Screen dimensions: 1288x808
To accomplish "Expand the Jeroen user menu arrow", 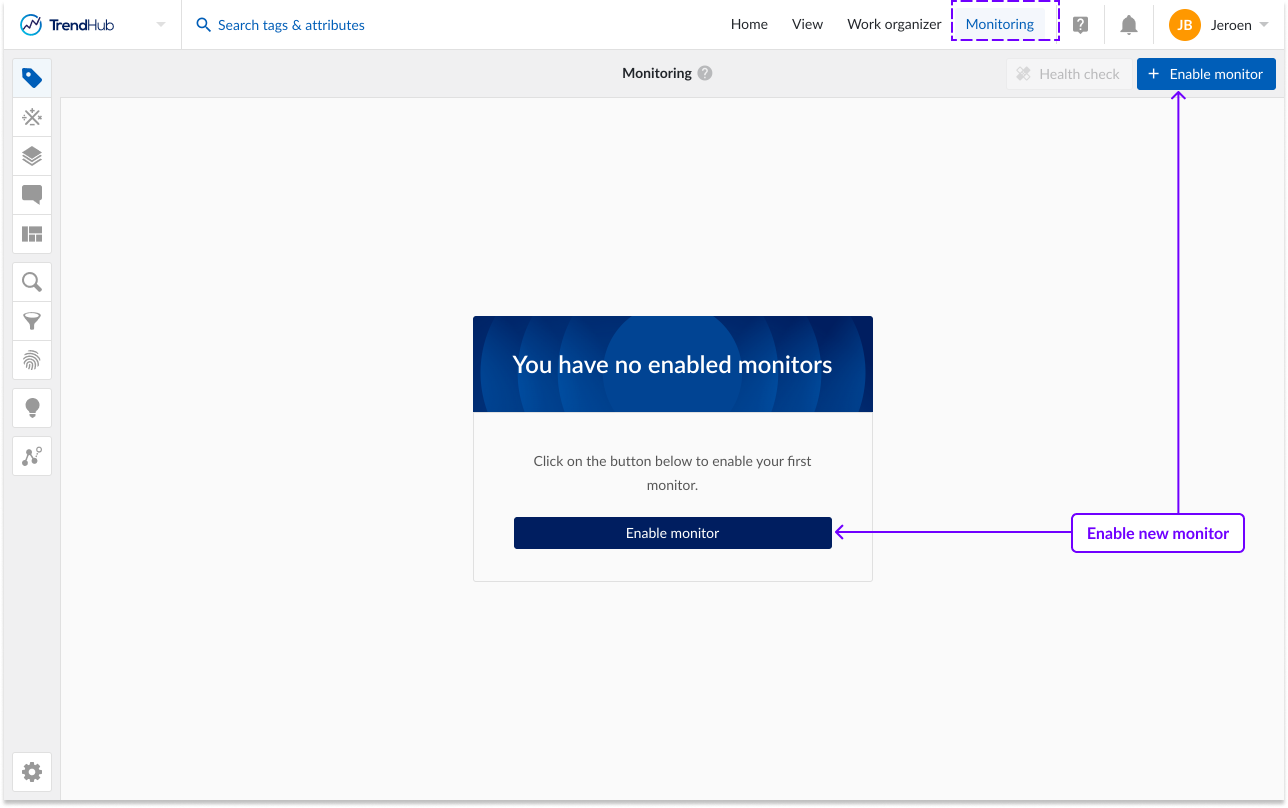I will [x=1264, y=25].
